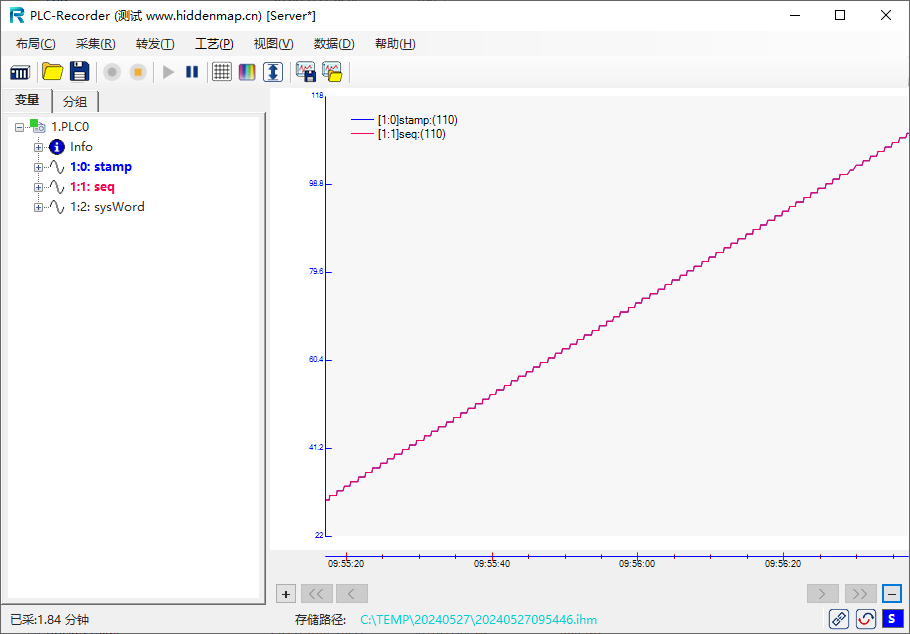Click the 09:56:20 time axis label

coord(783,564)
